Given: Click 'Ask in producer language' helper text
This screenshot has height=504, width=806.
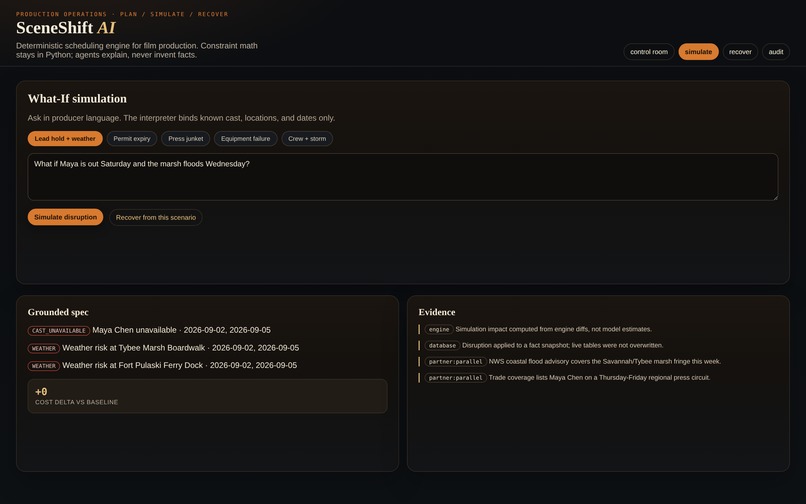Looking at the screenshot, I should pyautogui.click(x=181, y=118).
